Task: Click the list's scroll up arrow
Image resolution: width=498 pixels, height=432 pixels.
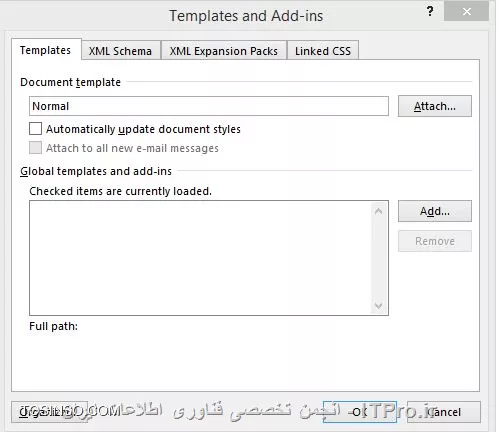Action: (378, 211)
